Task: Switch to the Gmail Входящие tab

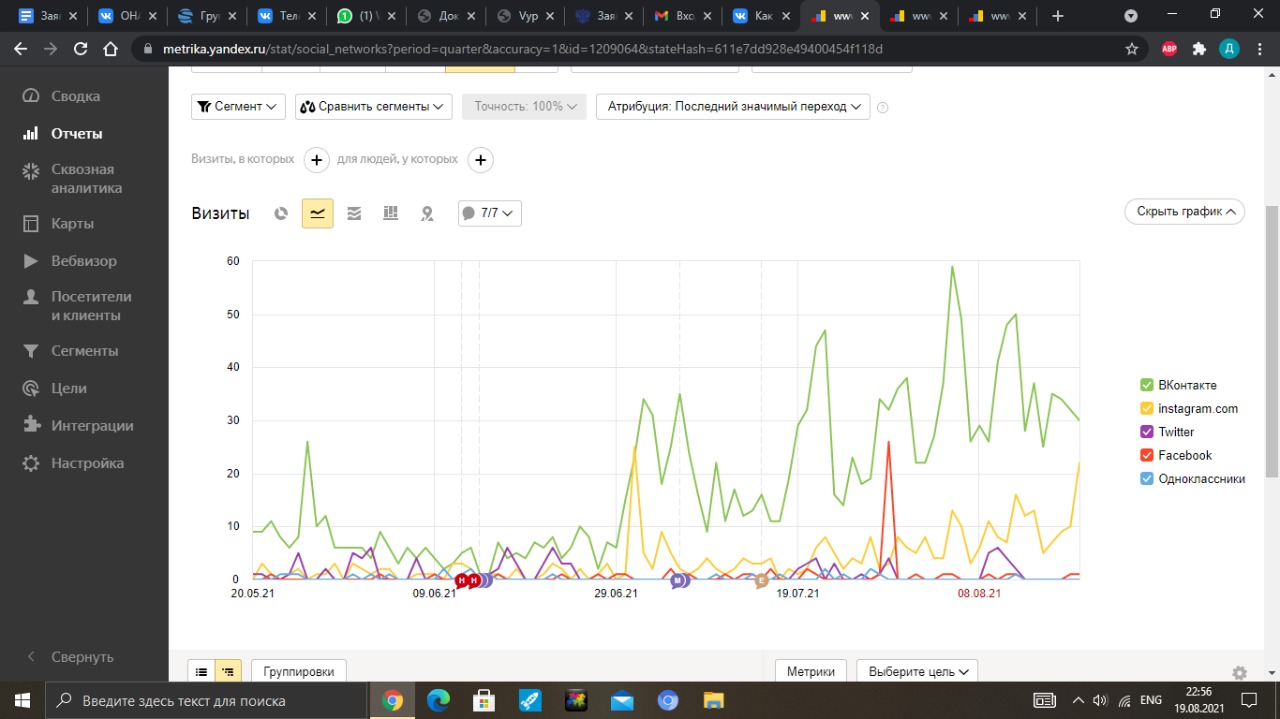Action: pos(683,16)
